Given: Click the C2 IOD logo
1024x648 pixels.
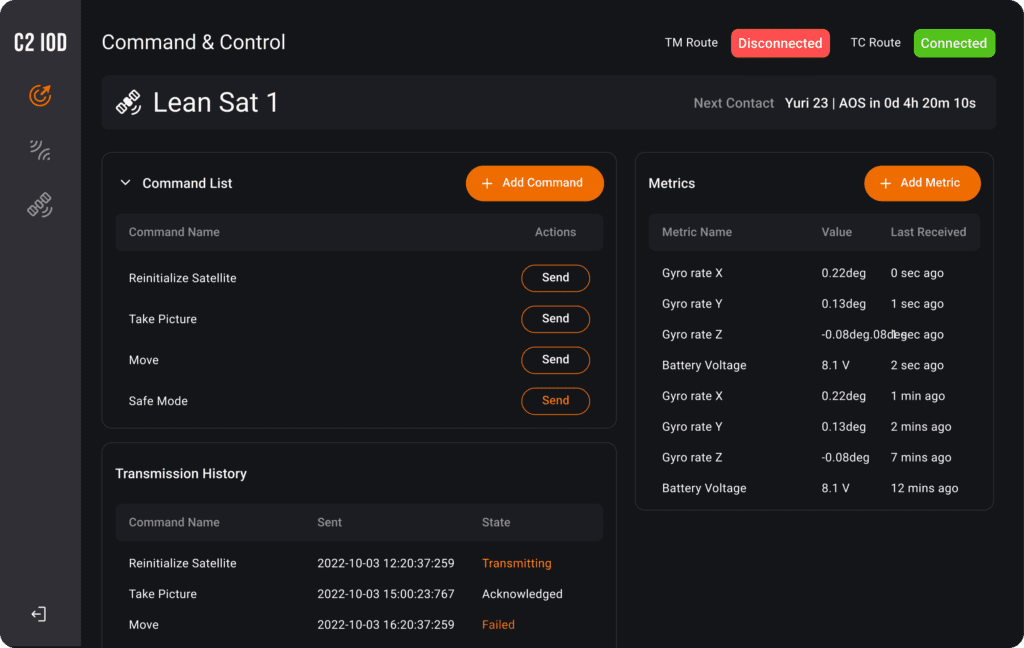Looking at the screenshot, I should click(x=40, y=42).
